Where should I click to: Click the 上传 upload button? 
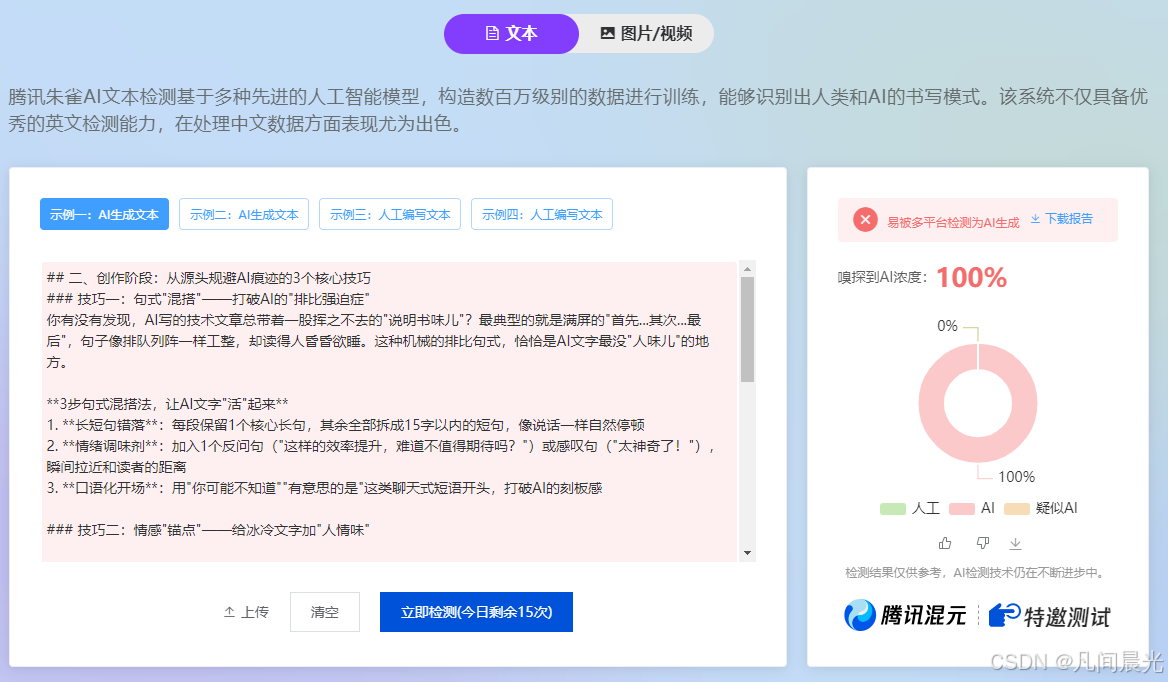(x=247, y=612)
